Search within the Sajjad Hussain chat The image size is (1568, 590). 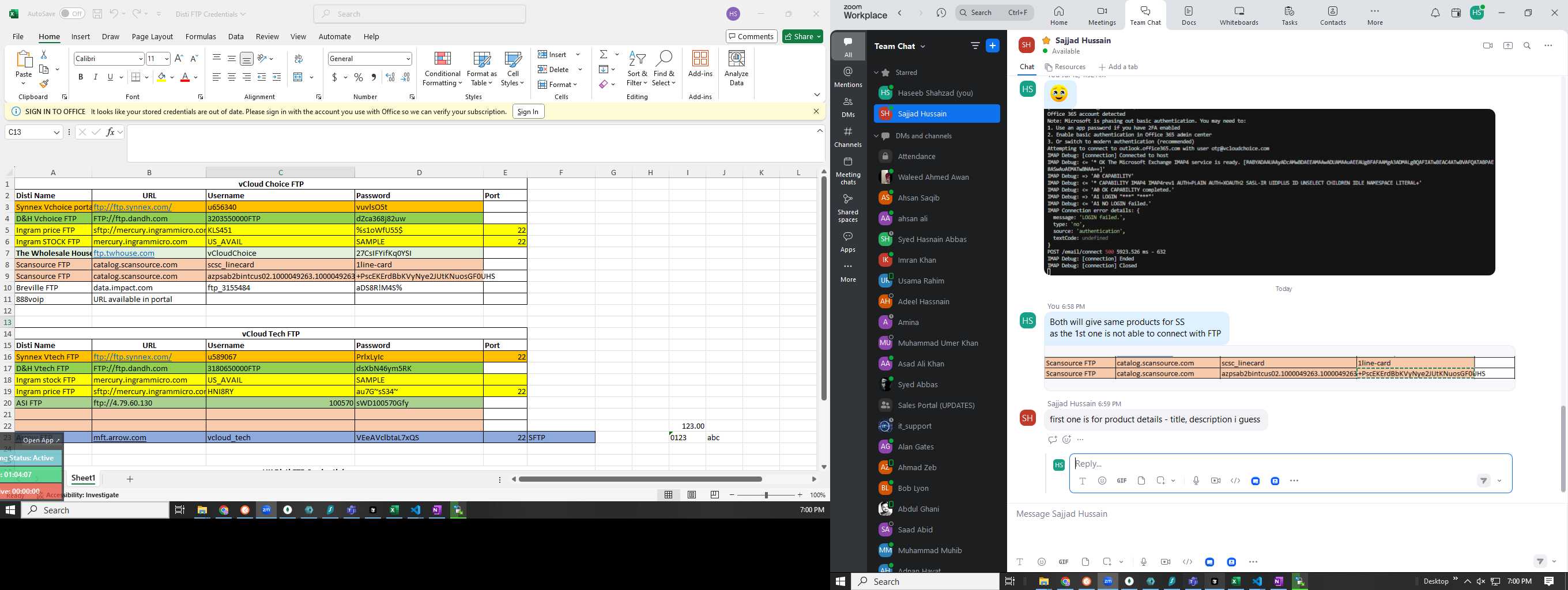1526,46
